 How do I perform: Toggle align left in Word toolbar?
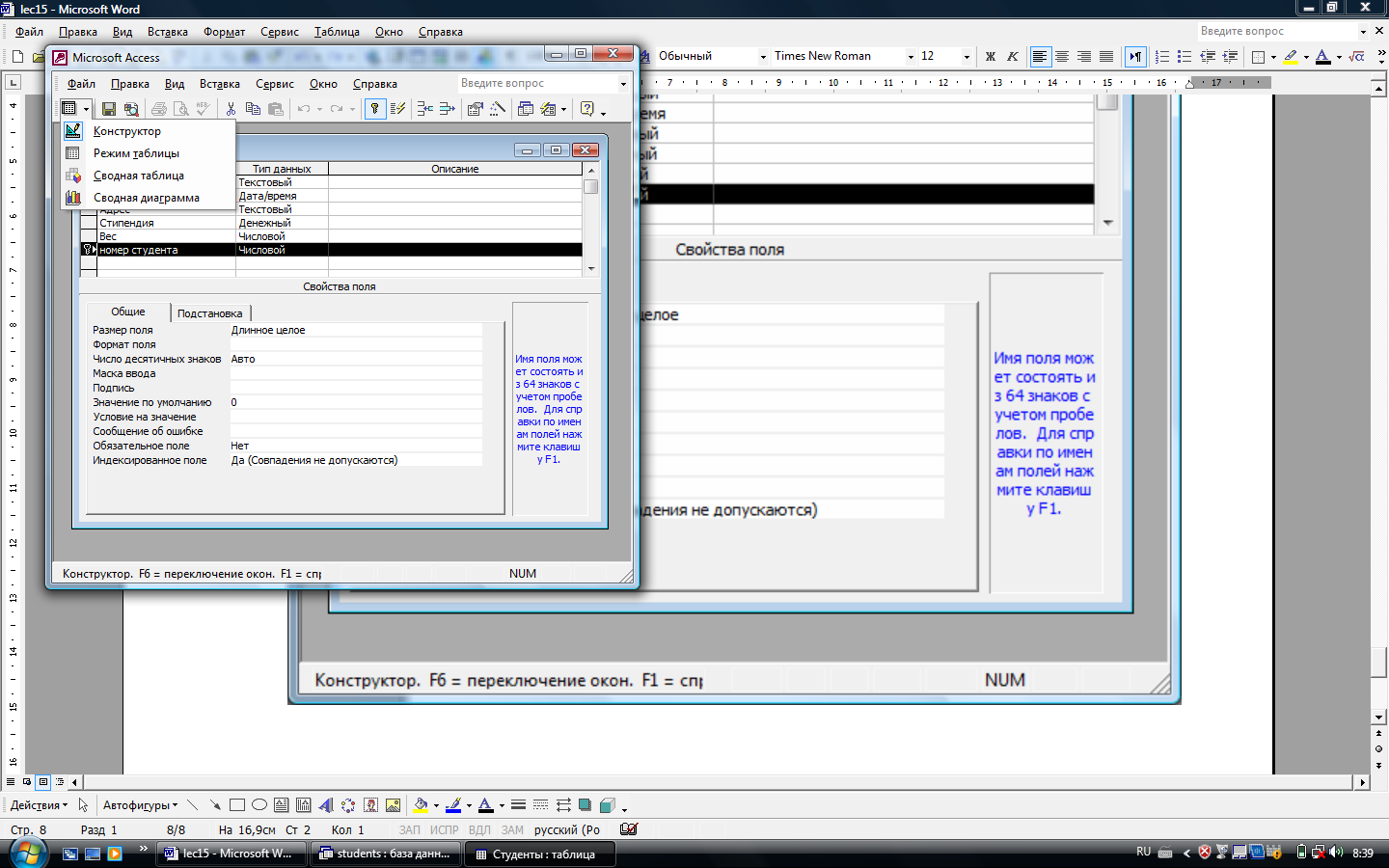click(1040, 57)
